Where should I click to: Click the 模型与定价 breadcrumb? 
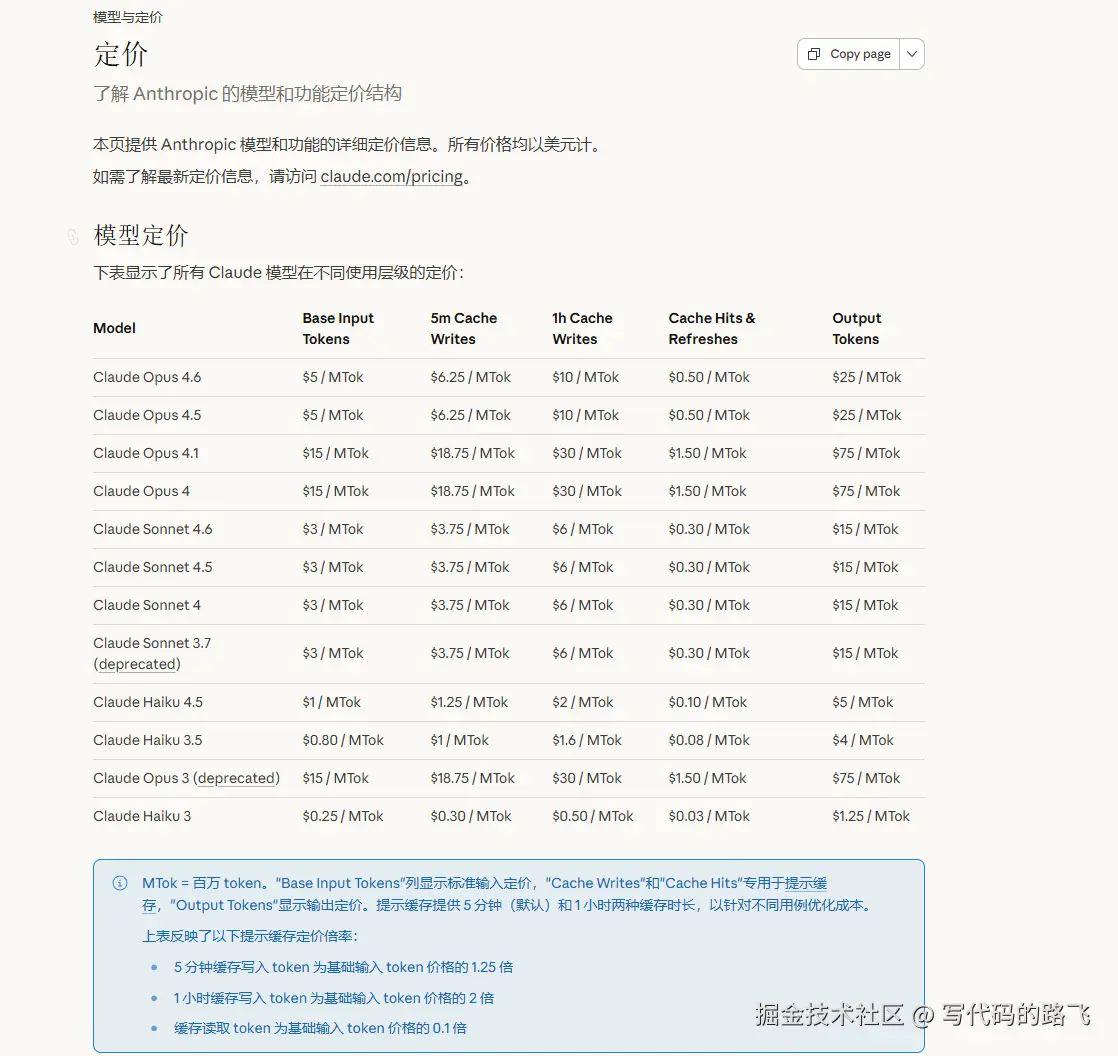128,17
